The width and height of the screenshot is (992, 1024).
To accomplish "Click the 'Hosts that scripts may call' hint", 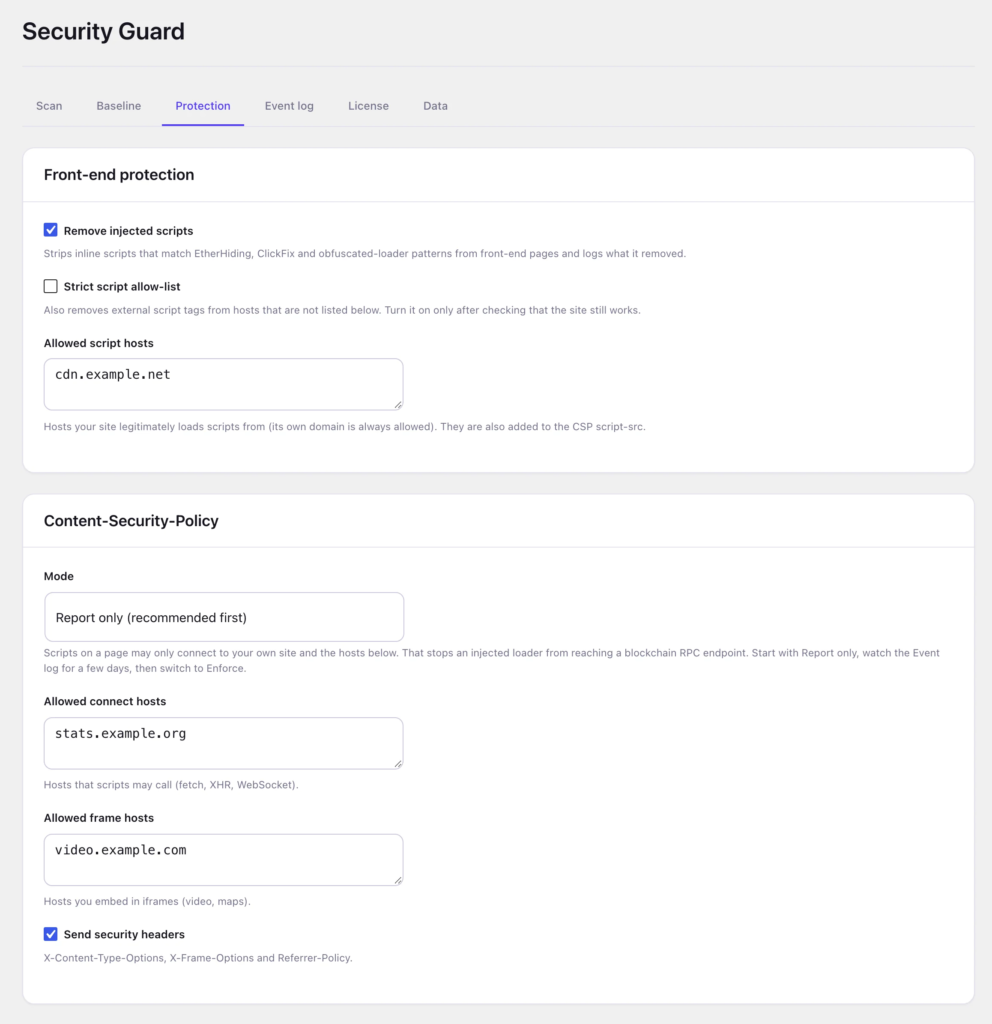I will click(171, 784).
